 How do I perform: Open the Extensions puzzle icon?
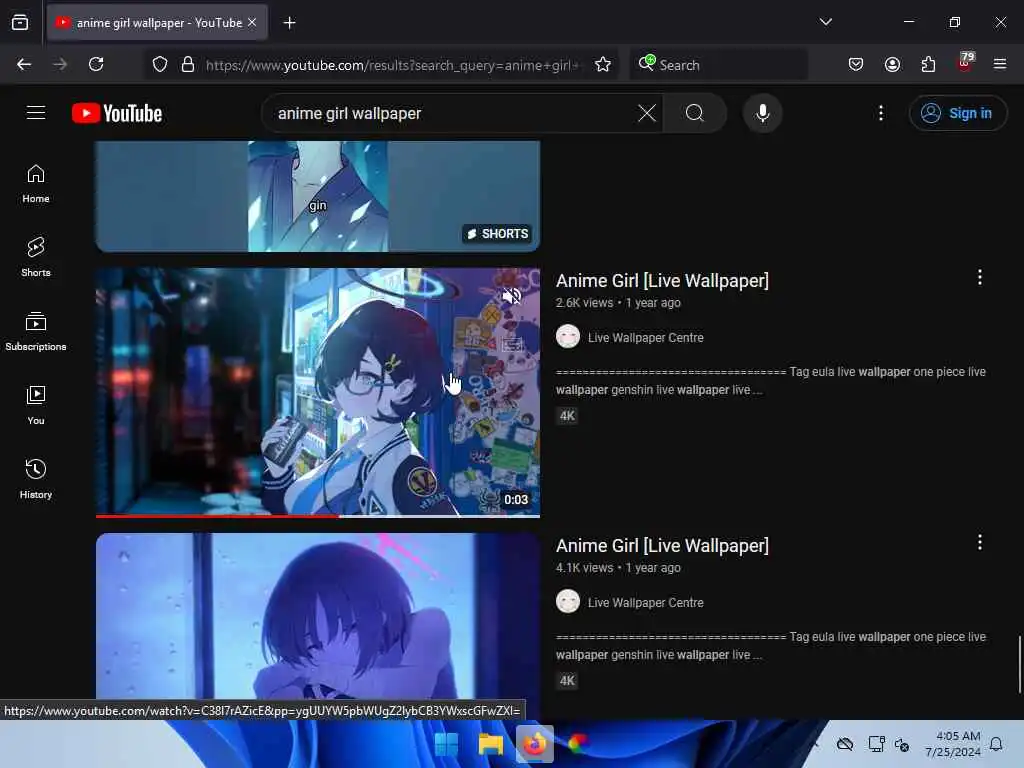928,64
